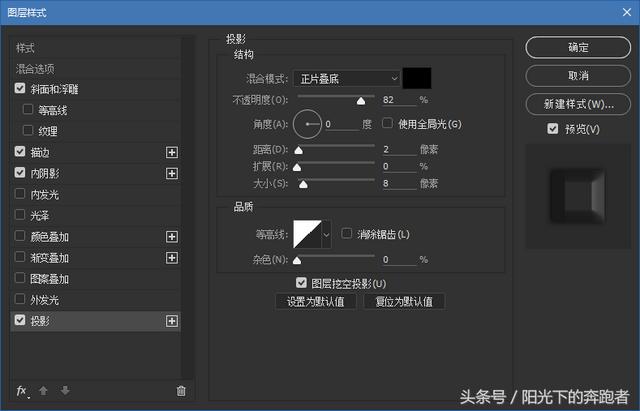Click the 不透明度 slider handle

point(361,101)
